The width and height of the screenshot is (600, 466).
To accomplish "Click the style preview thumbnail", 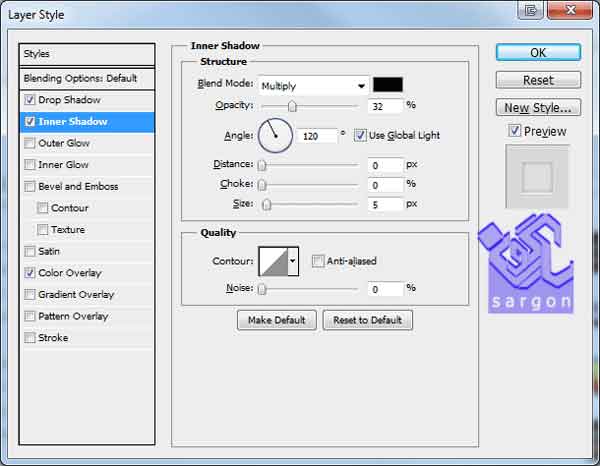I will pyautogui.click(x=537, y=177).
